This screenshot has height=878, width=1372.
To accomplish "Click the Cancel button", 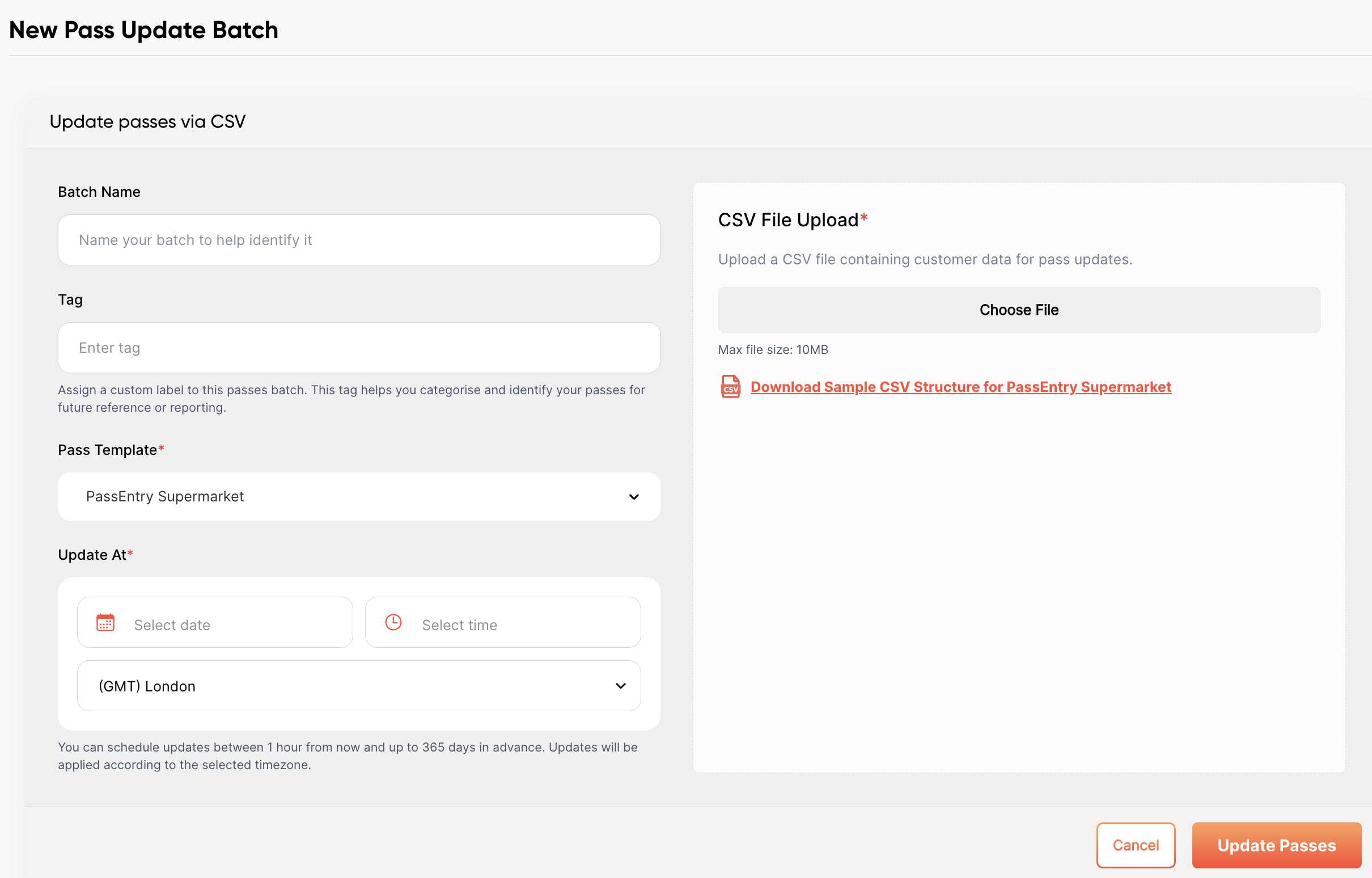I will 1135,845.
